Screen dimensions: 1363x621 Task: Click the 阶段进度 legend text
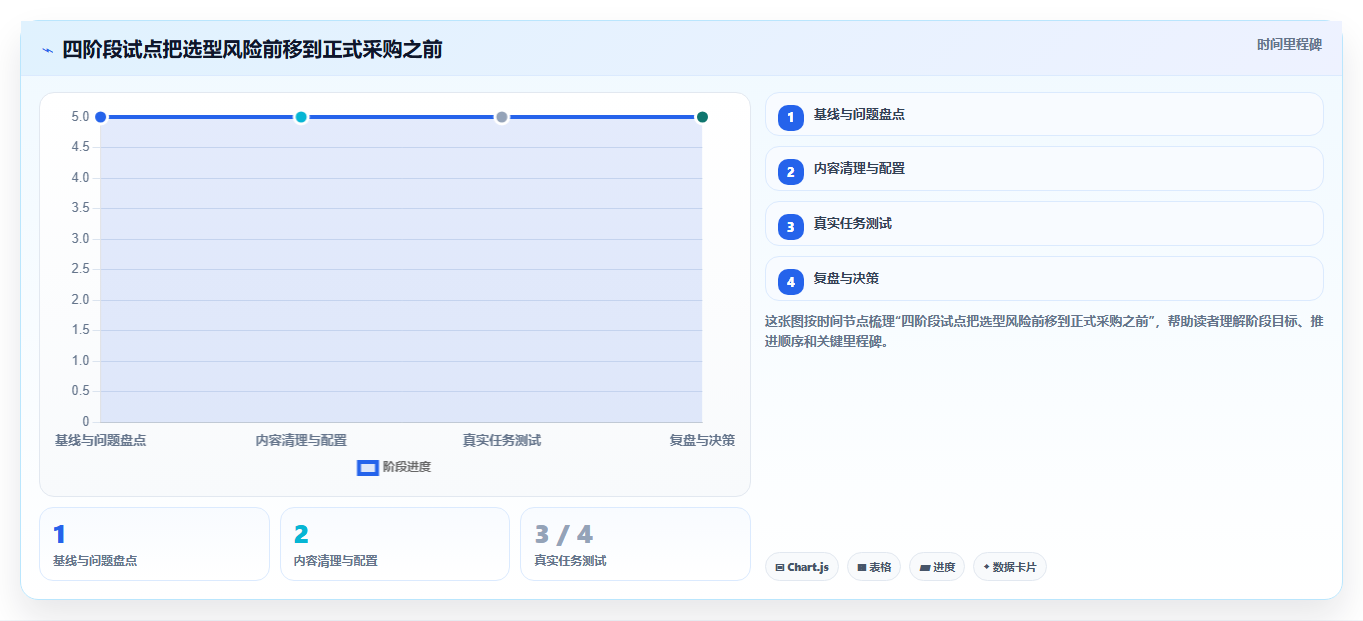[x=407, y=467]
